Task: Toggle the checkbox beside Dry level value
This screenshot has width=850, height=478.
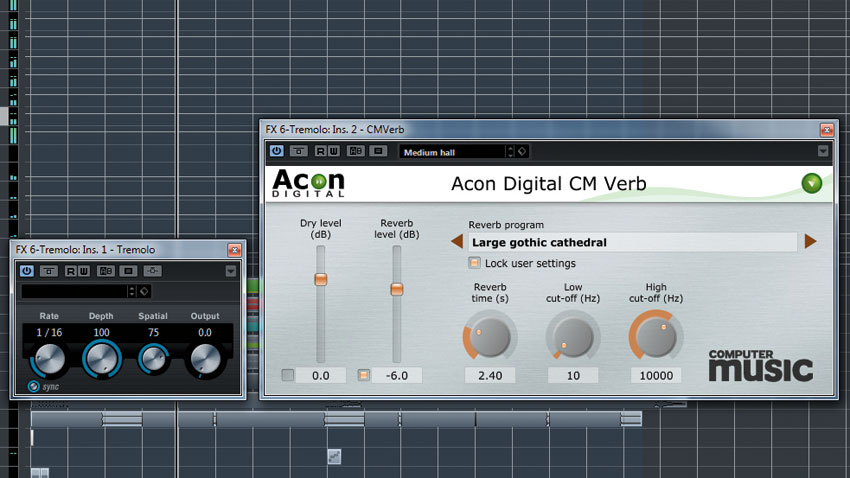Action: point(288,375)
